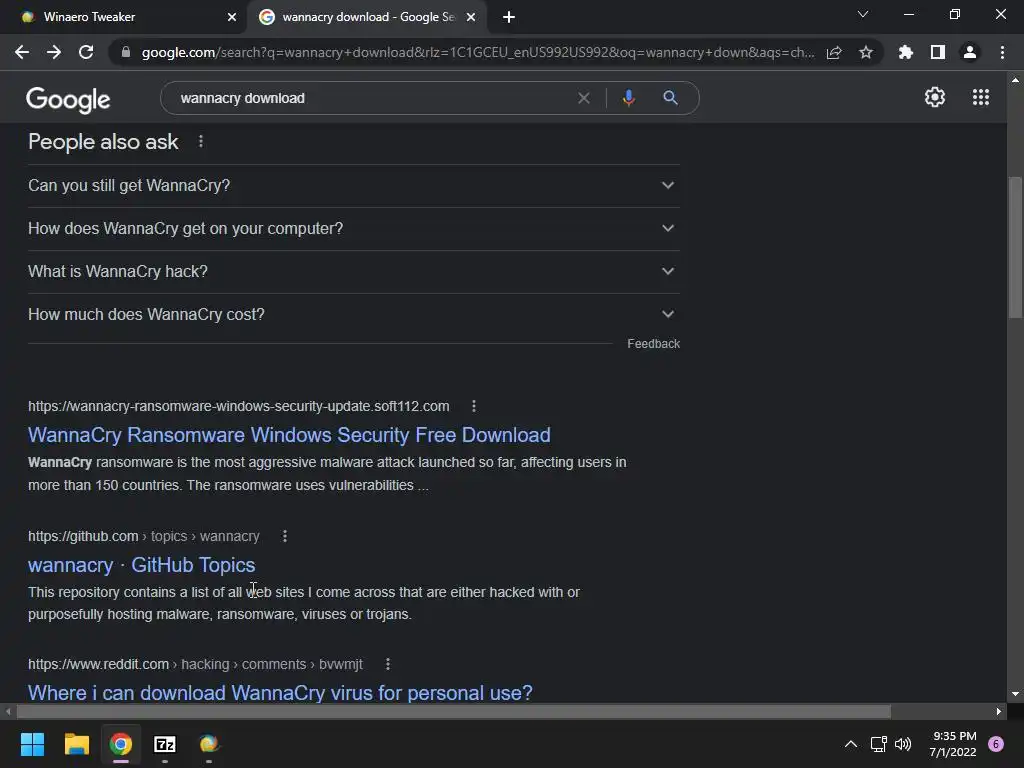Open the wannacry GitHub Topics link
1024x768 pixels.
tap(142, 565)
